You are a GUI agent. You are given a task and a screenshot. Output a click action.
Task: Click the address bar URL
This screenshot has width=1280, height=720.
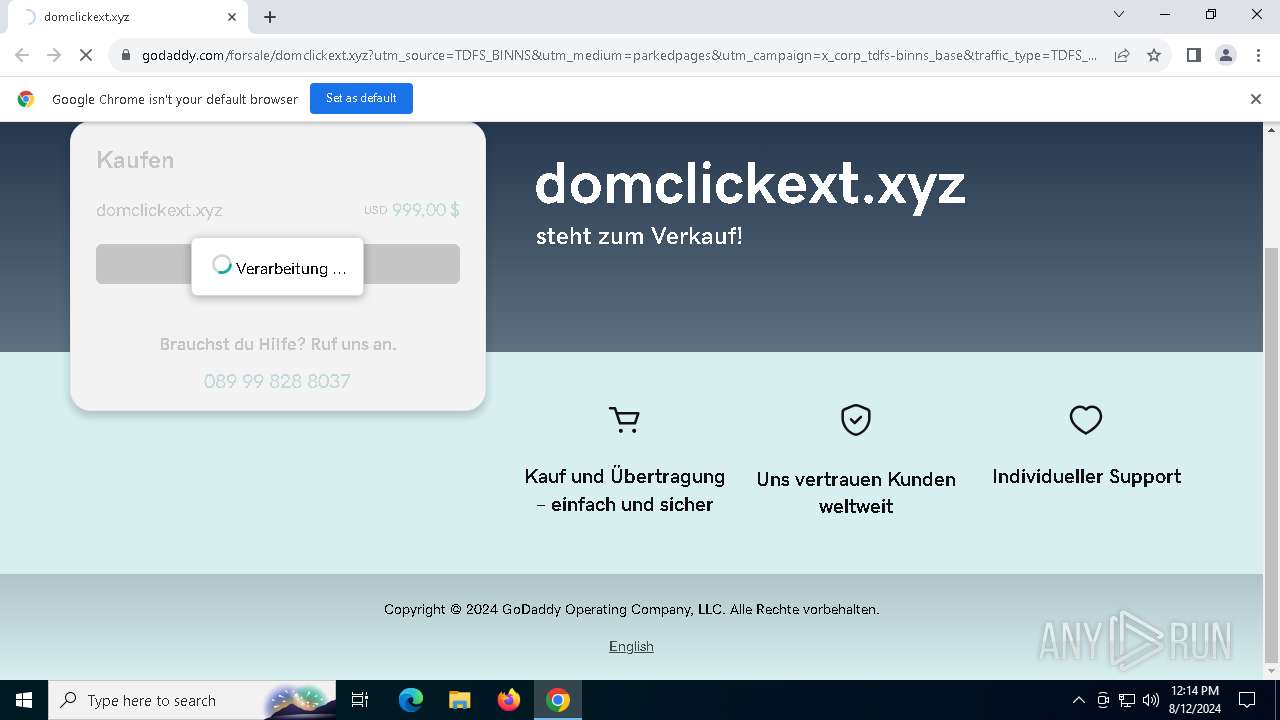pyautogui.click(x=619, y=56)
